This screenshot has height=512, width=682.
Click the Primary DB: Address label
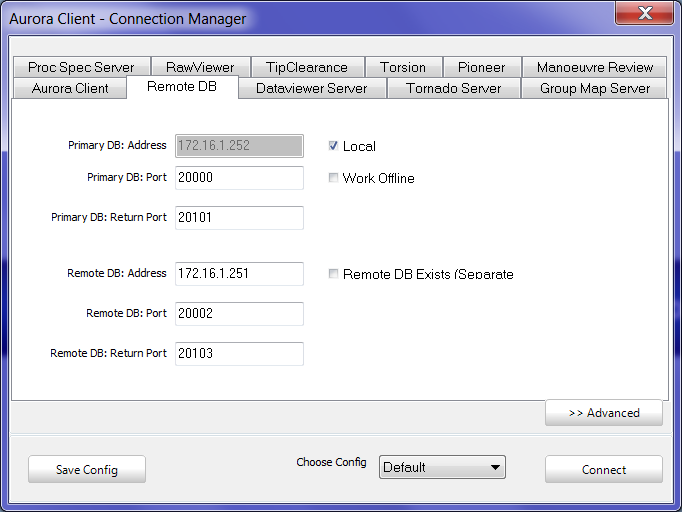tap(117, 145)
